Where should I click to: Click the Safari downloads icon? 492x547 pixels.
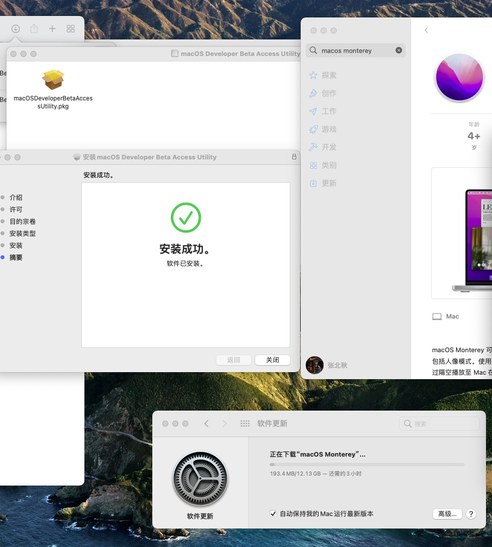[x=15, y=29]
